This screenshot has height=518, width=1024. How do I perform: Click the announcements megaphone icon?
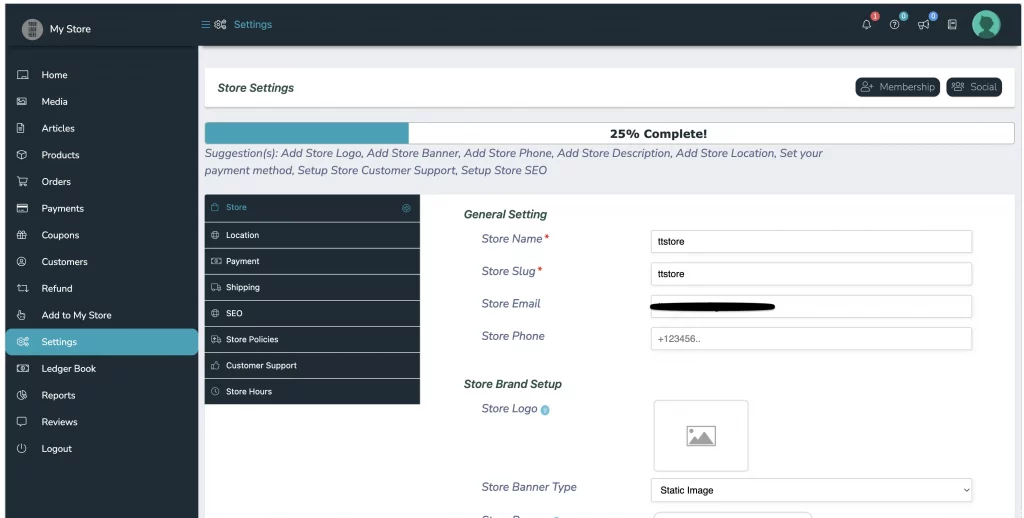(x=923, y=25)
